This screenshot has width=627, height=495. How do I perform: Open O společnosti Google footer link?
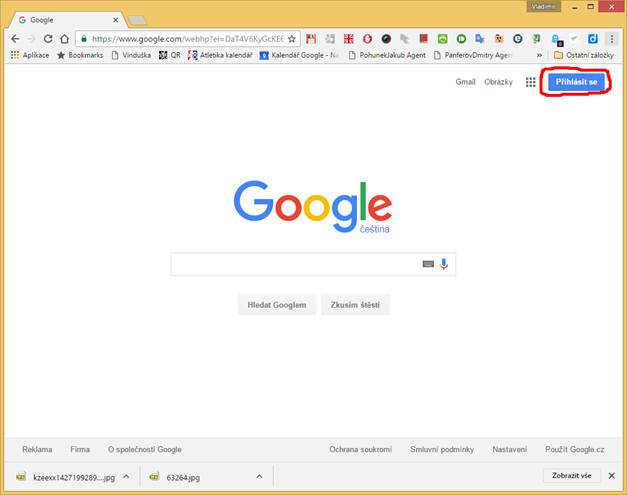point(144,449)
